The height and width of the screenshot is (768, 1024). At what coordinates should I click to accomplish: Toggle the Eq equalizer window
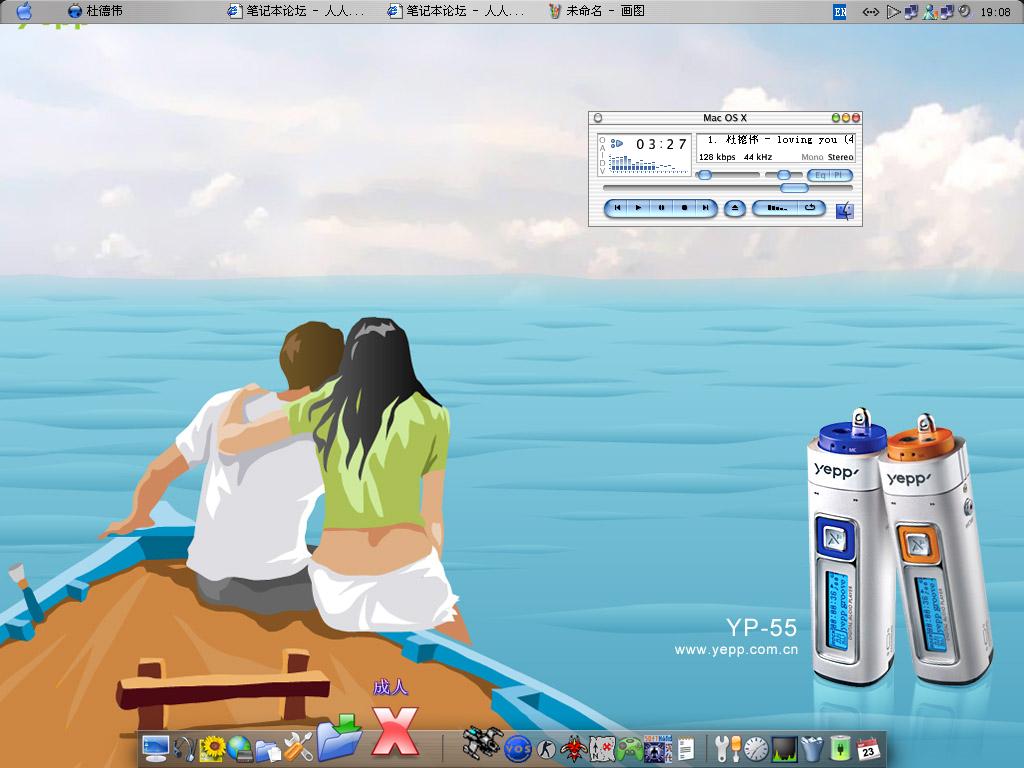click(x=820, y=175)
